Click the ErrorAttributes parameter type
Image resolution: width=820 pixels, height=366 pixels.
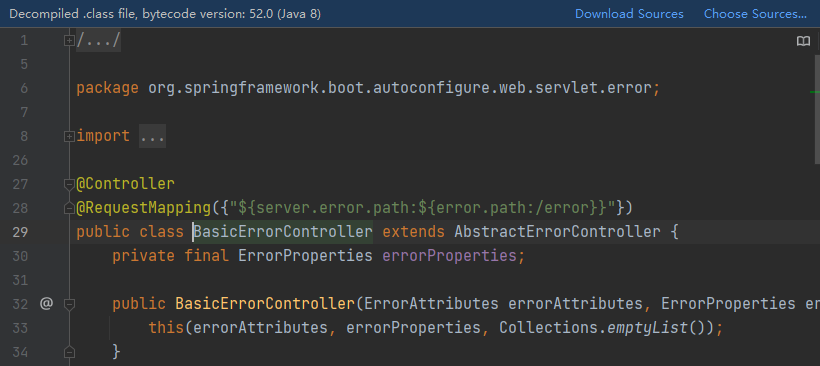click(x=431, y=304)
